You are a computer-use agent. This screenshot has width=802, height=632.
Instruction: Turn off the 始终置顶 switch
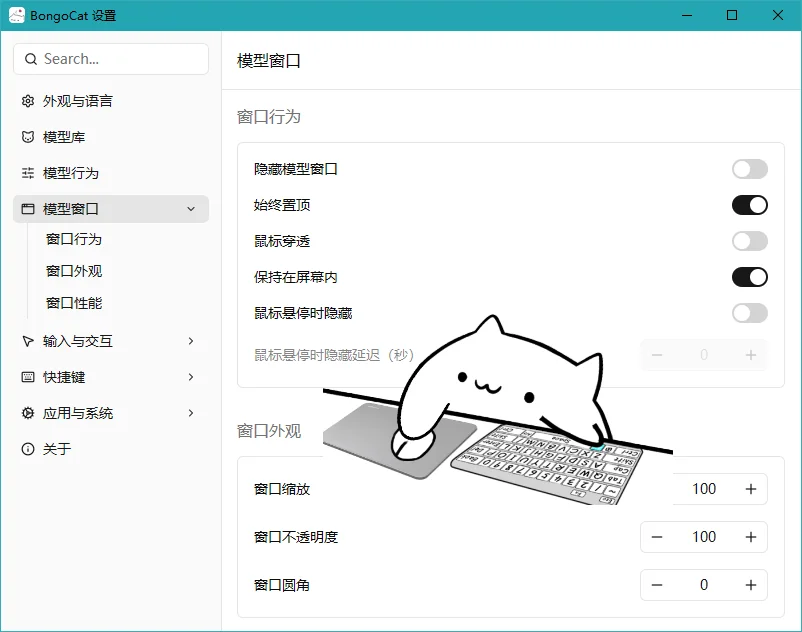(x=749, y=205)
